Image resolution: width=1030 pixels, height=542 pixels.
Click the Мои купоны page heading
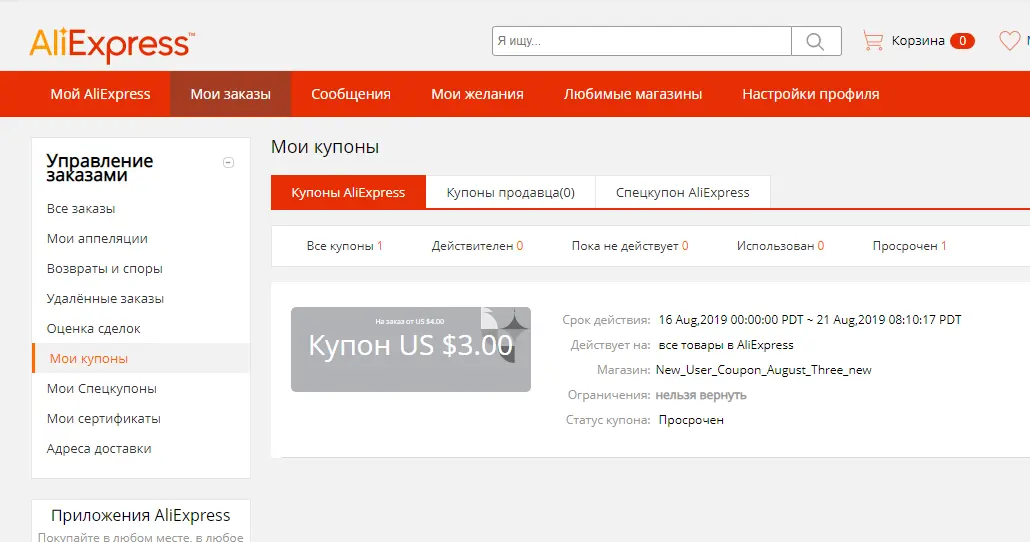(x=325, y=147)
